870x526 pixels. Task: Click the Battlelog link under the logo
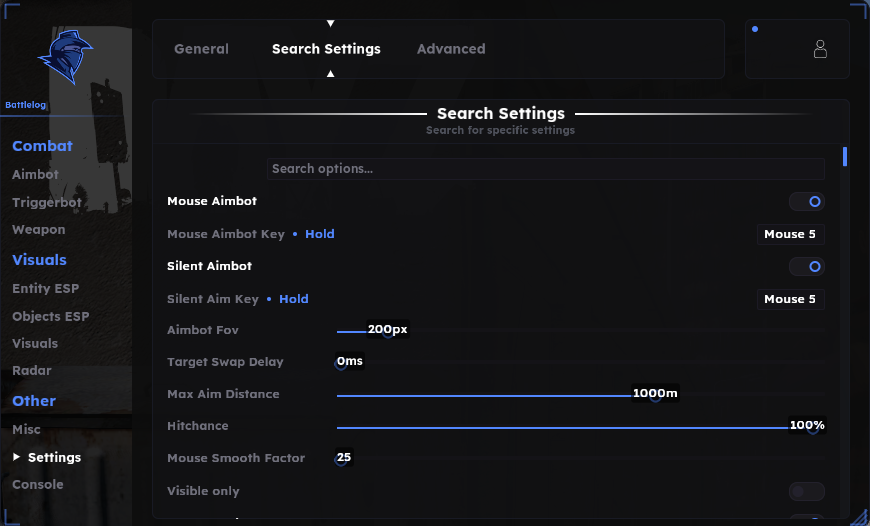pyautogui.click(x=26, y=105)
